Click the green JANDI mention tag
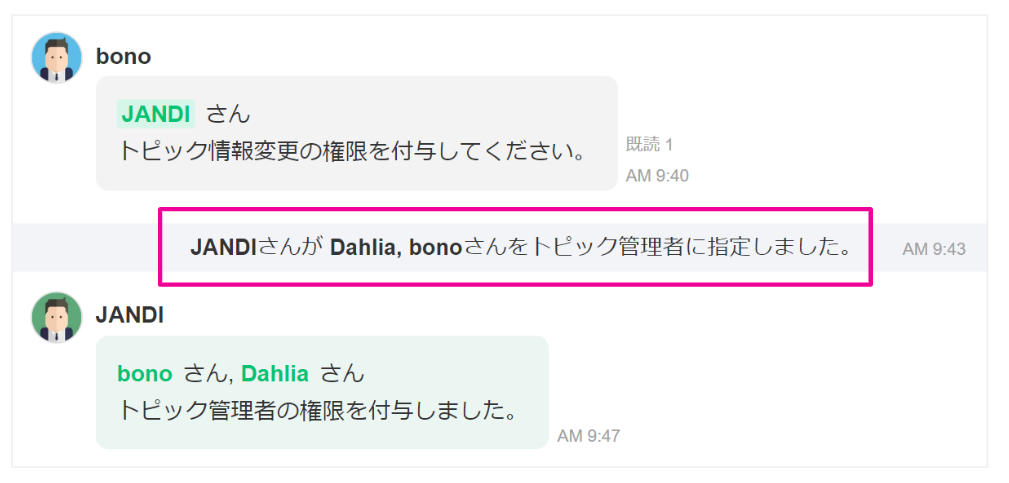The width and height of the screenshot is (1009, 483). click(155, 114)
